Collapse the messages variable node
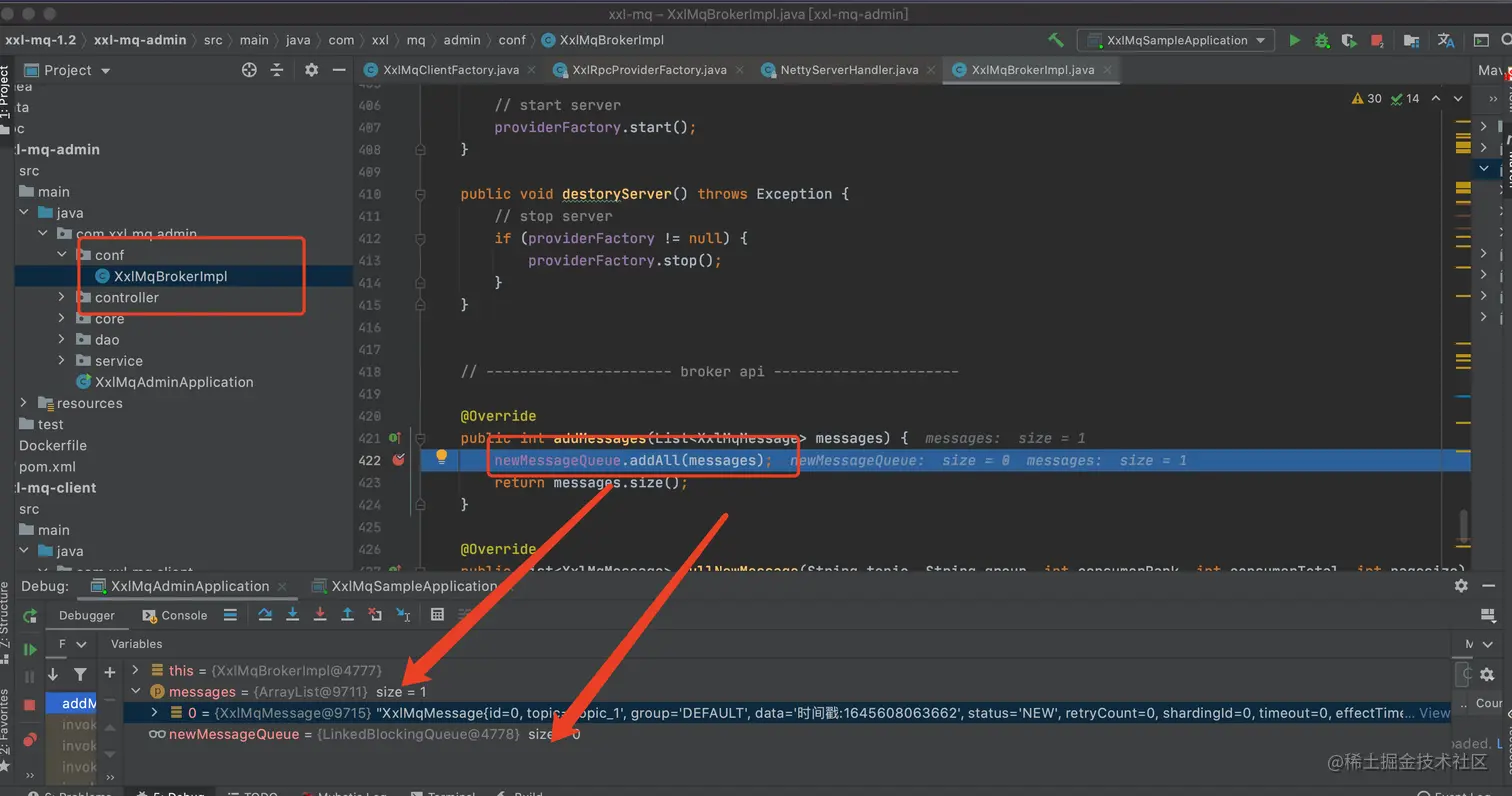 click(x=136, y=691)
